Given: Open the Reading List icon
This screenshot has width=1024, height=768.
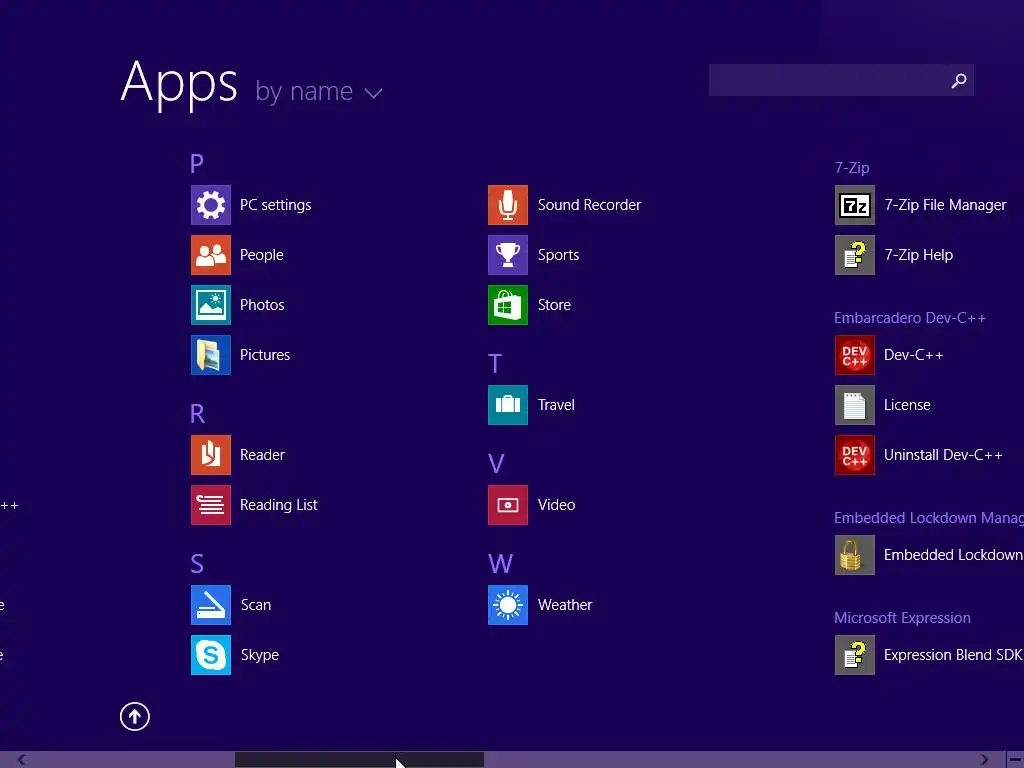Looking at the screenshot, I should point(210,505).
